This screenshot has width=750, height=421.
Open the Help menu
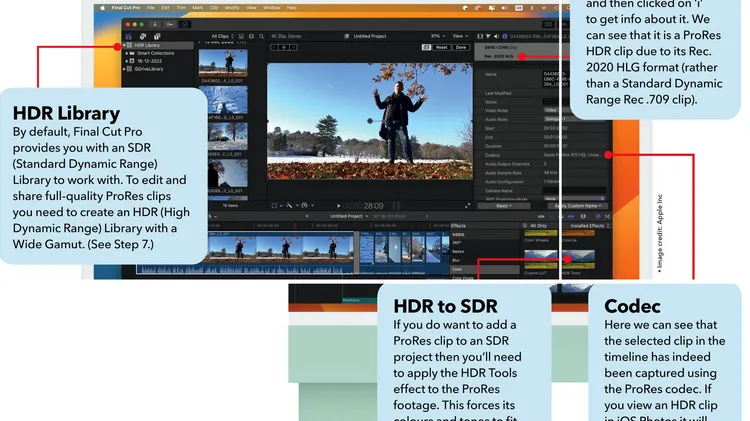292,8
